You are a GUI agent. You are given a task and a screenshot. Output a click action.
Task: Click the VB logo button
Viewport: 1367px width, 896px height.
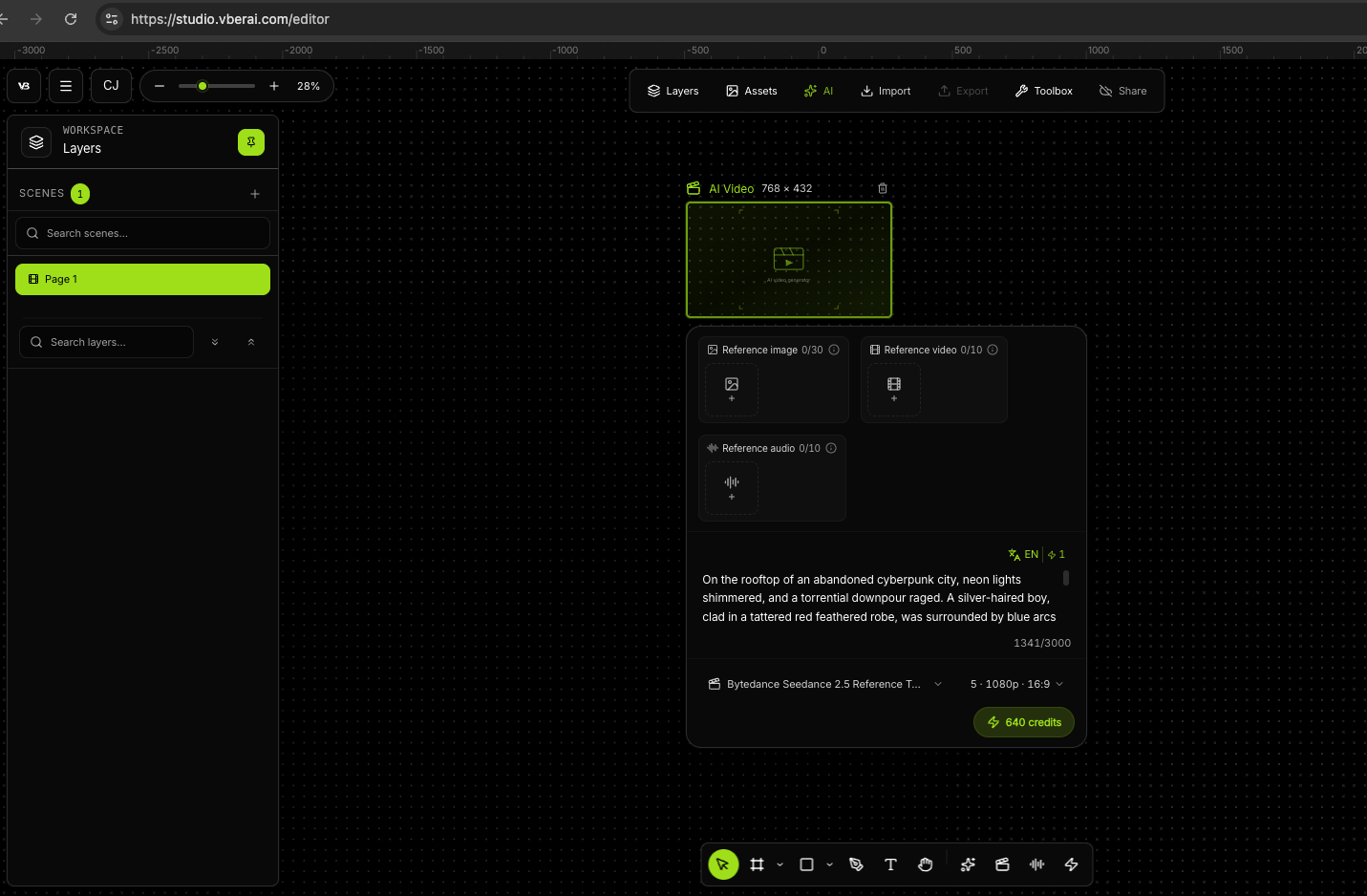[x=24, y=86]
